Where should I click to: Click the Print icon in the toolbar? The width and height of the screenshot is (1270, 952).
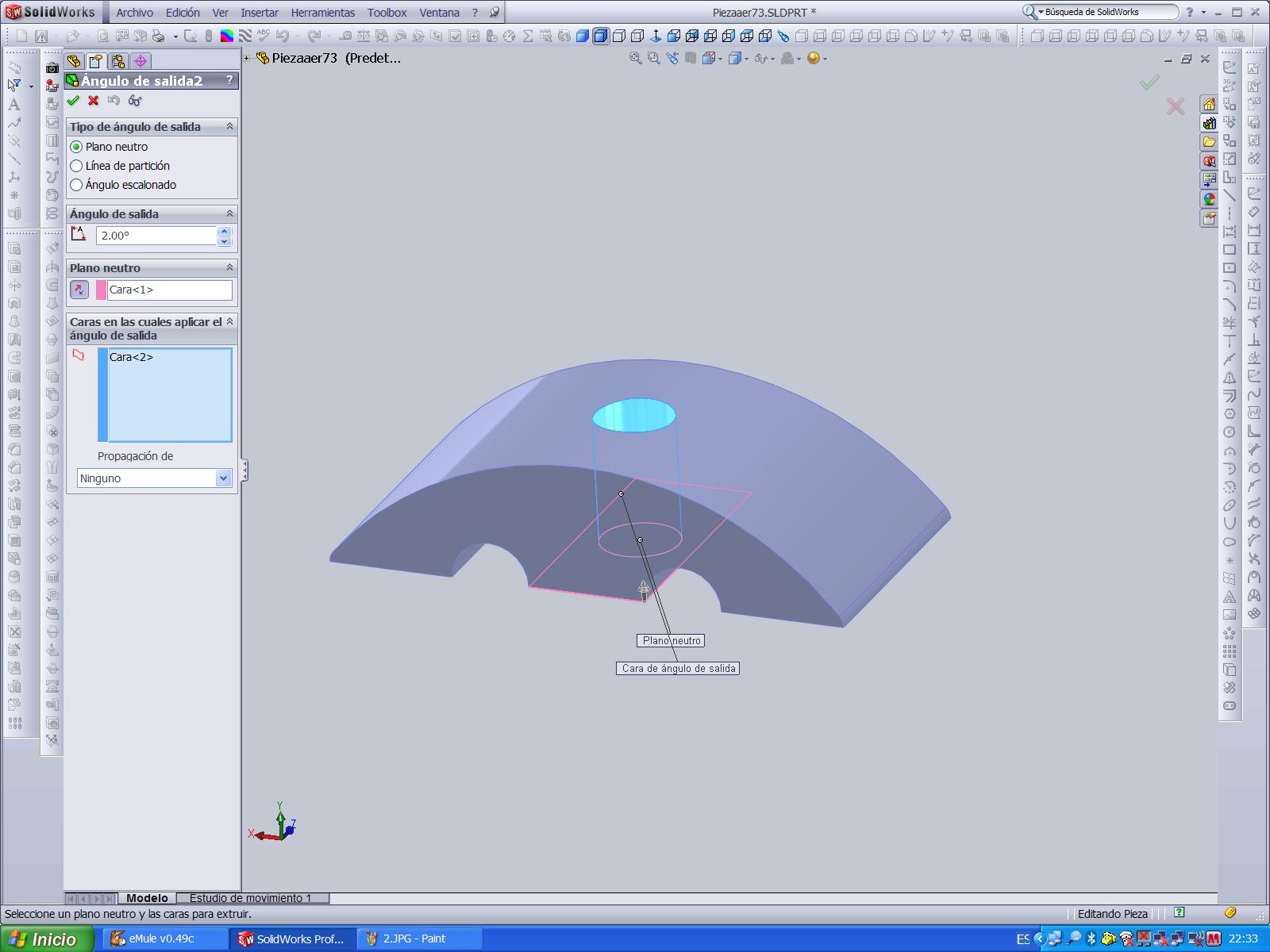[158, 36]
